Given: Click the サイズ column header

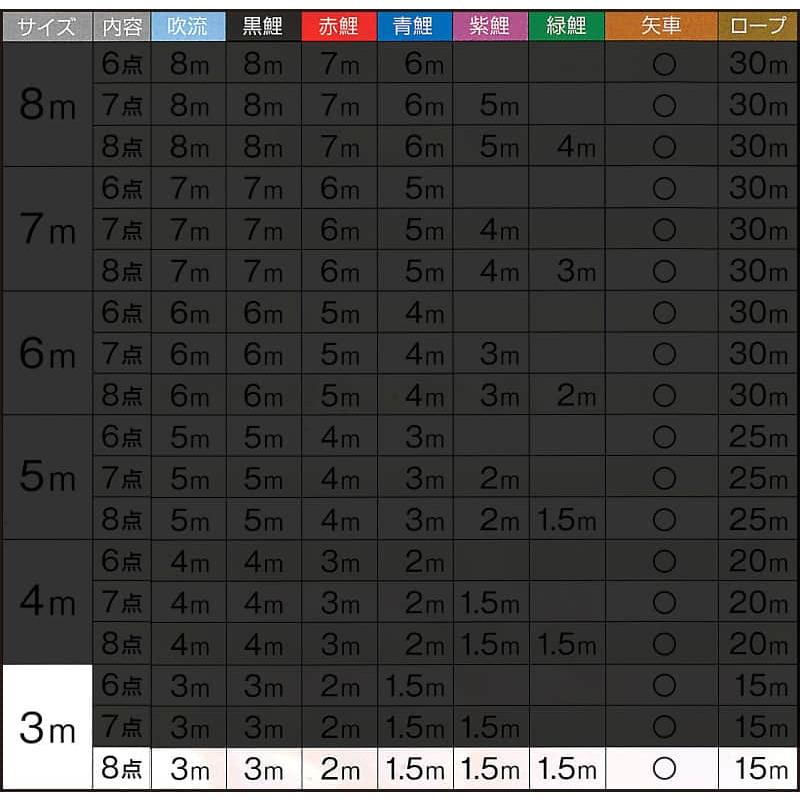Looking at the screenshot, I should (47, 27).
